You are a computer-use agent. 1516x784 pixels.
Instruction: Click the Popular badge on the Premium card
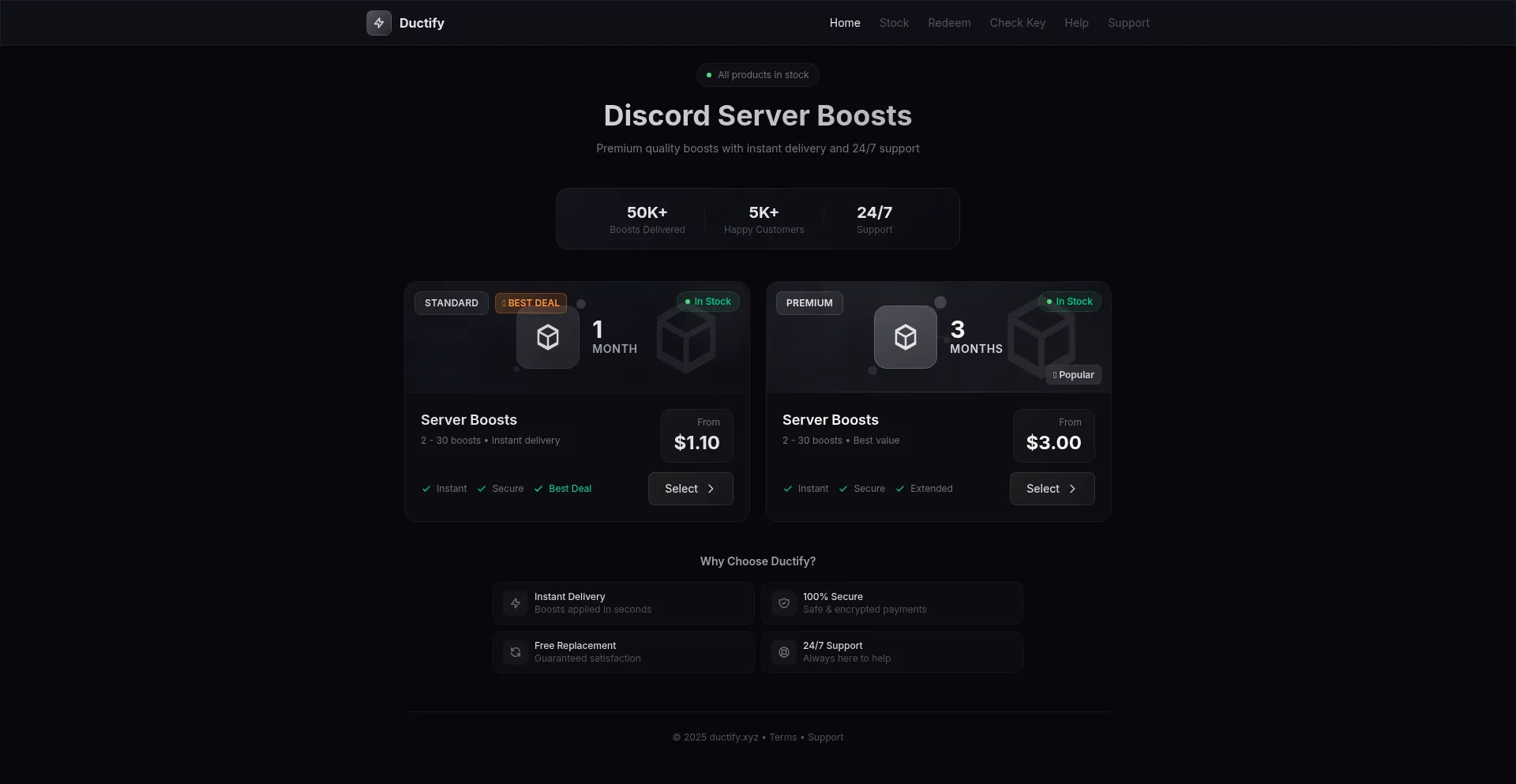tap(1073, 374)
